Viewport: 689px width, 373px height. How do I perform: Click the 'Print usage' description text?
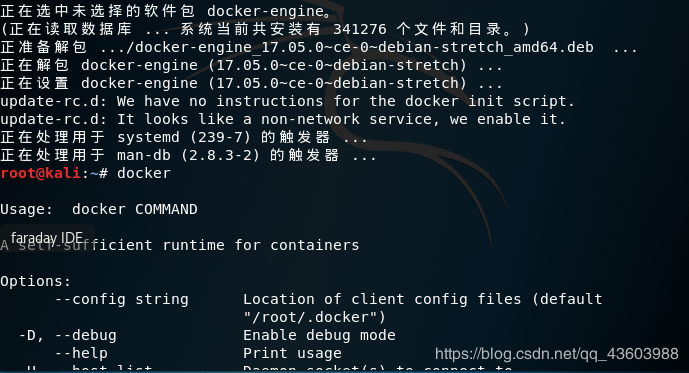(x=292, y=353)
